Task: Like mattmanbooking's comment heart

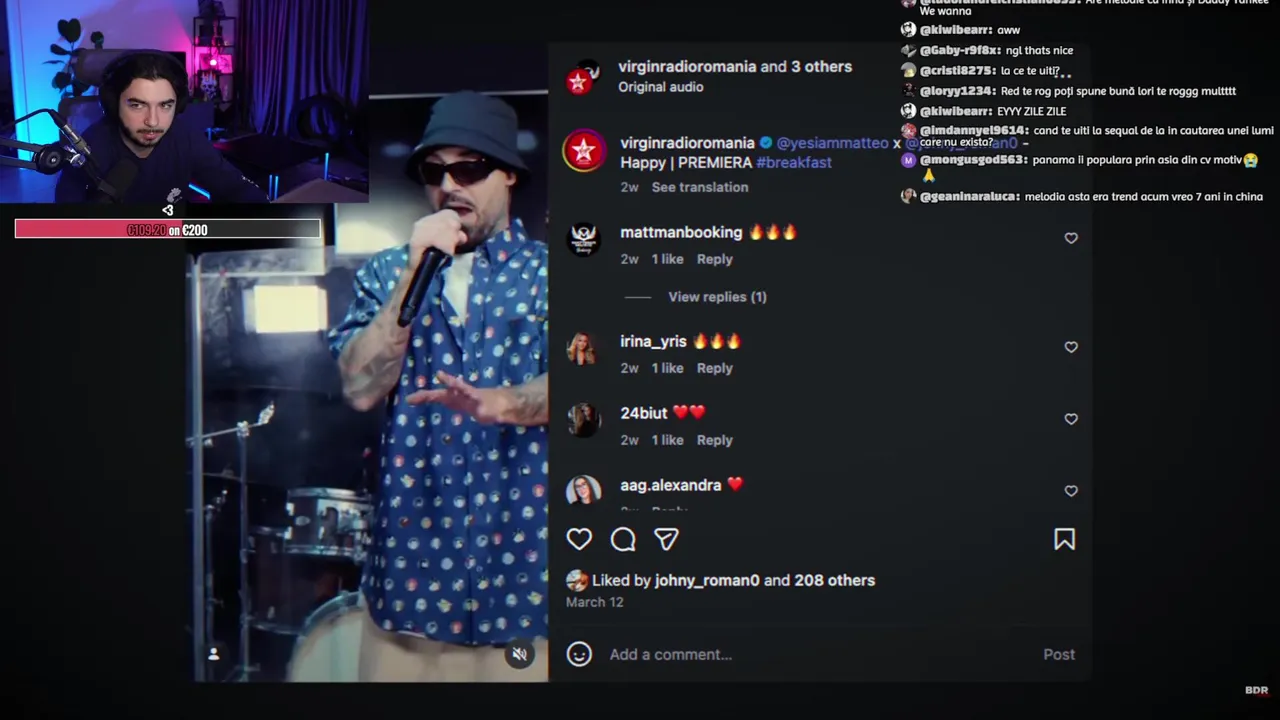Action: (x=1071, y=238)
